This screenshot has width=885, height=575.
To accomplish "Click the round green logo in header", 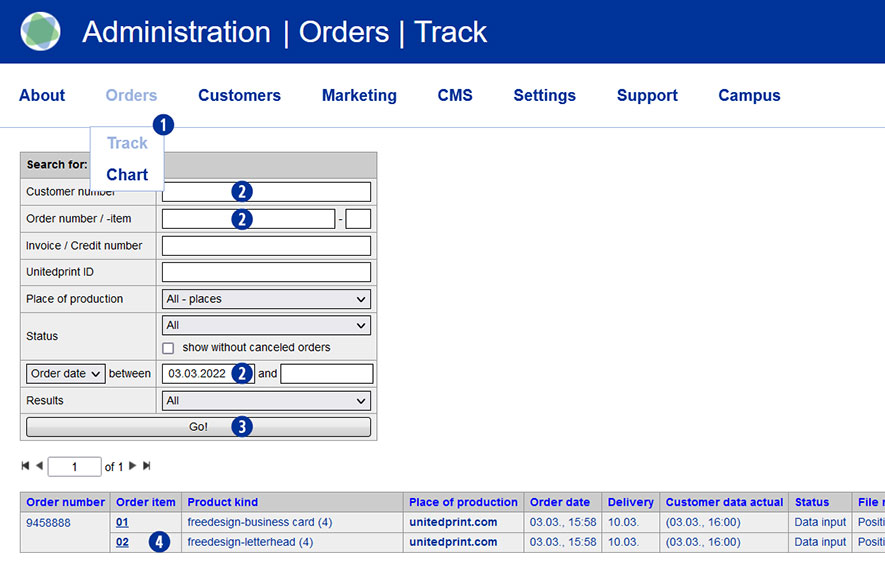I will [40, 32].
